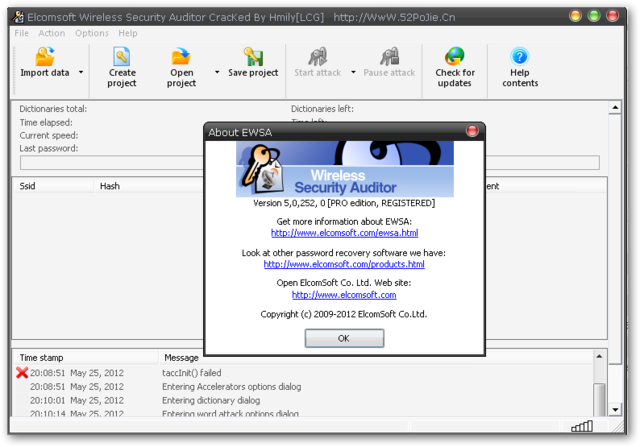The image size is (640, 447).
Task: Click the progress bar under Last password
Action: [x=309, y=162]
